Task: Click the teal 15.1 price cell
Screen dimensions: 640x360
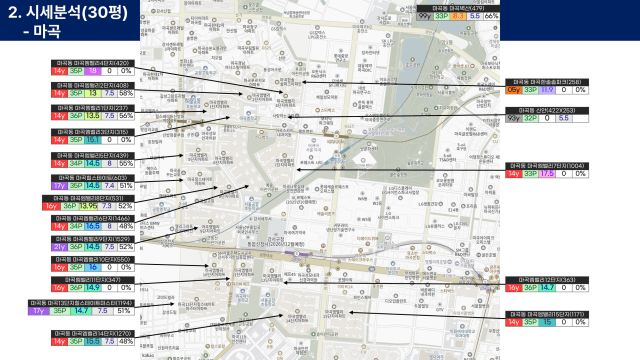Action: 93,140
